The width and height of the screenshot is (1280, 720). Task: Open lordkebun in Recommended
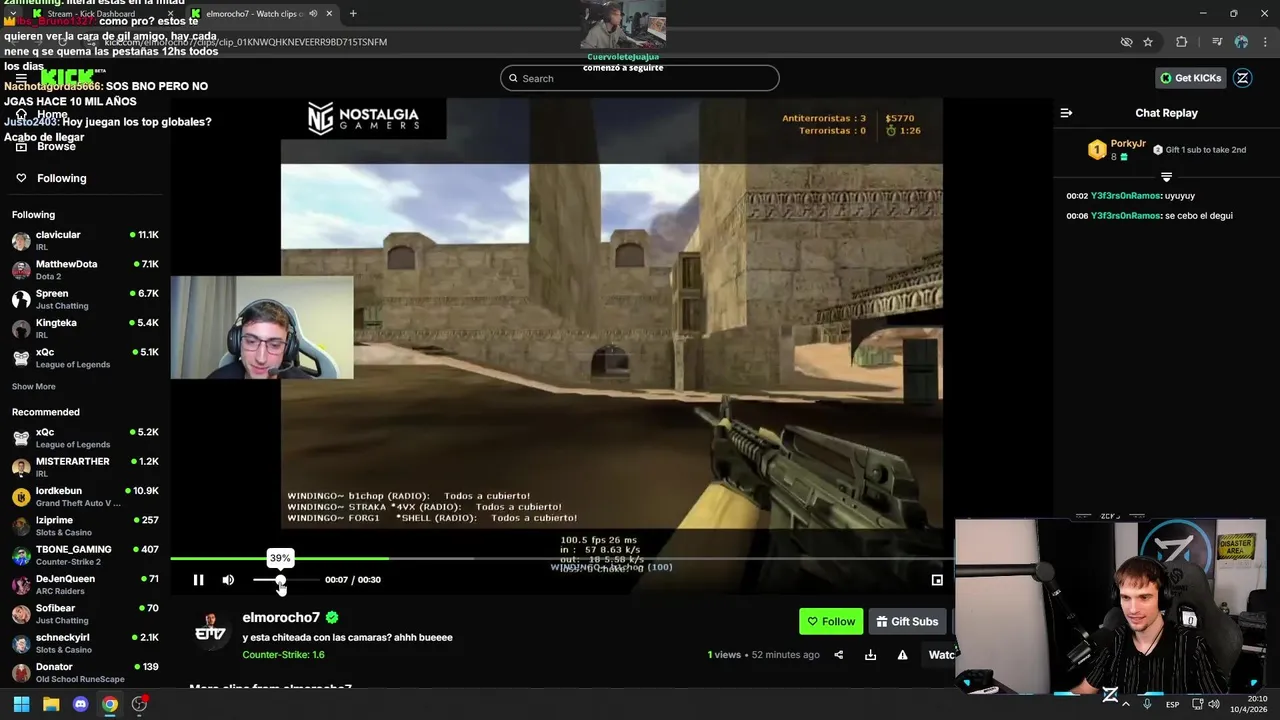[x=85, y=496]
